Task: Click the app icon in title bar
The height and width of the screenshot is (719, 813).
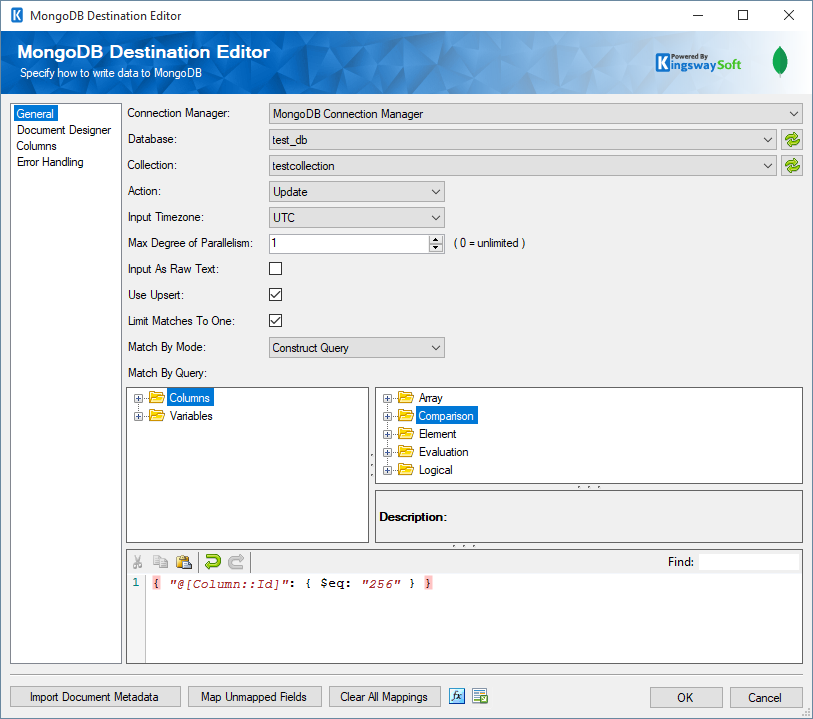Action: (x=17, y=16)
